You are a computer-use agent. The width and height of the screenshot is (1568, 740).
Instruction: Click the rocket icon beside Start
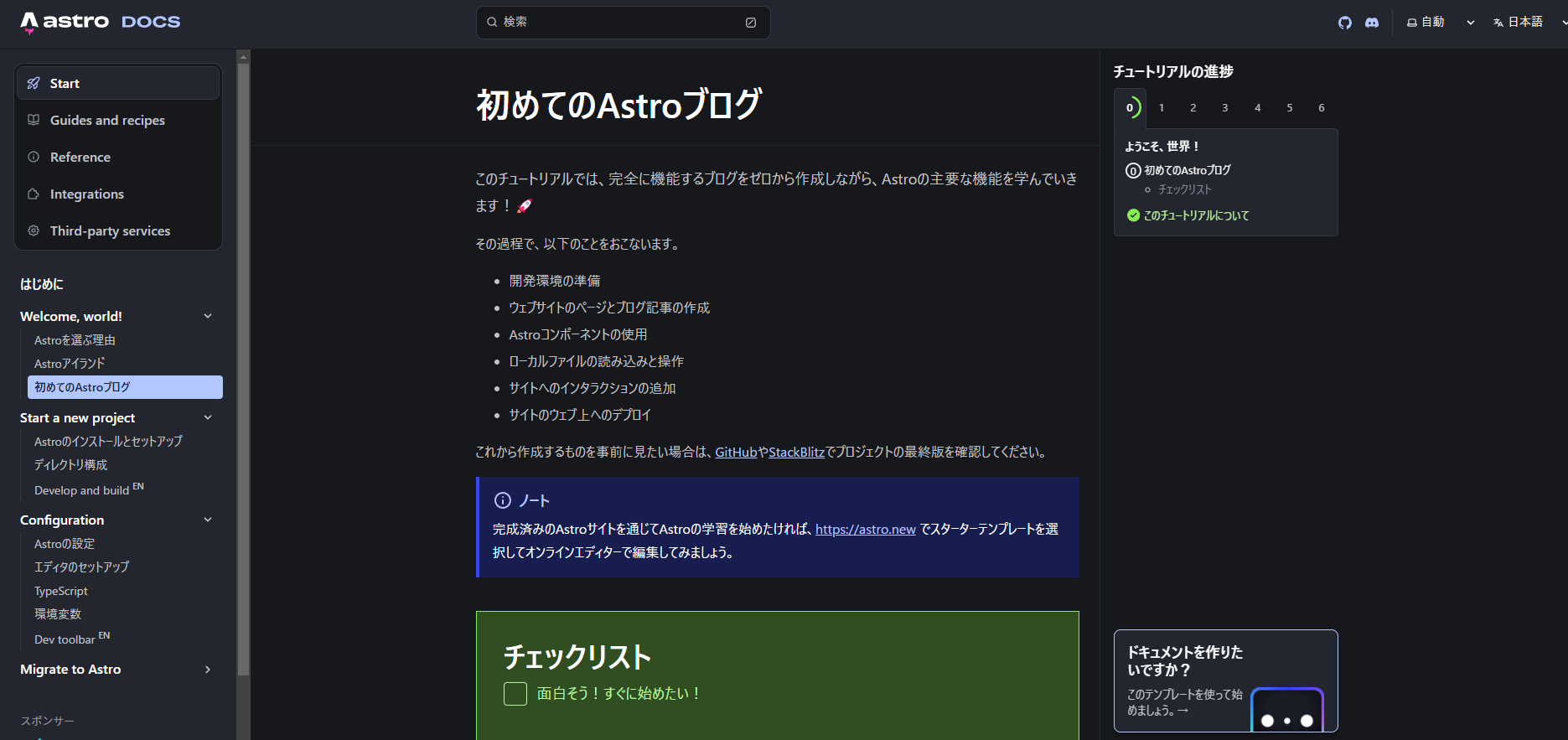pos(34,83)
